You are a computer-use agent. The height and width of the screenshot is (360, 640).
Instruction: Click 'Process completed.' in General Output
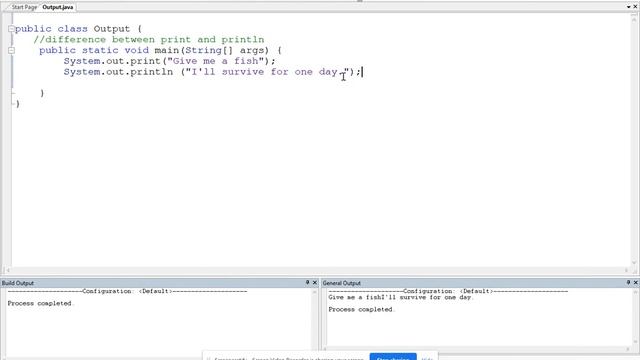tap(361, 309)
